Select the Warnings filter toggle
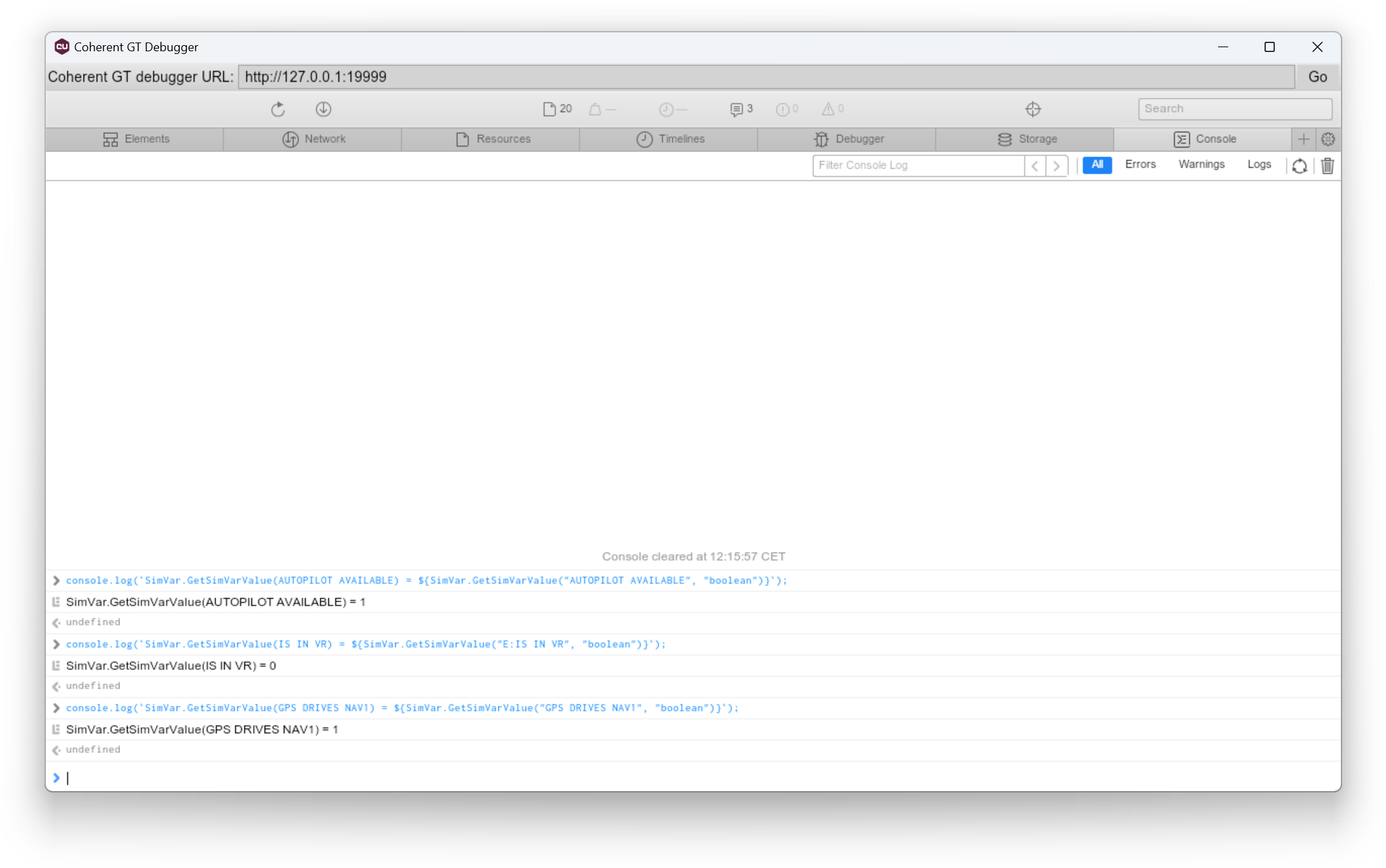 click(1201, 164)
